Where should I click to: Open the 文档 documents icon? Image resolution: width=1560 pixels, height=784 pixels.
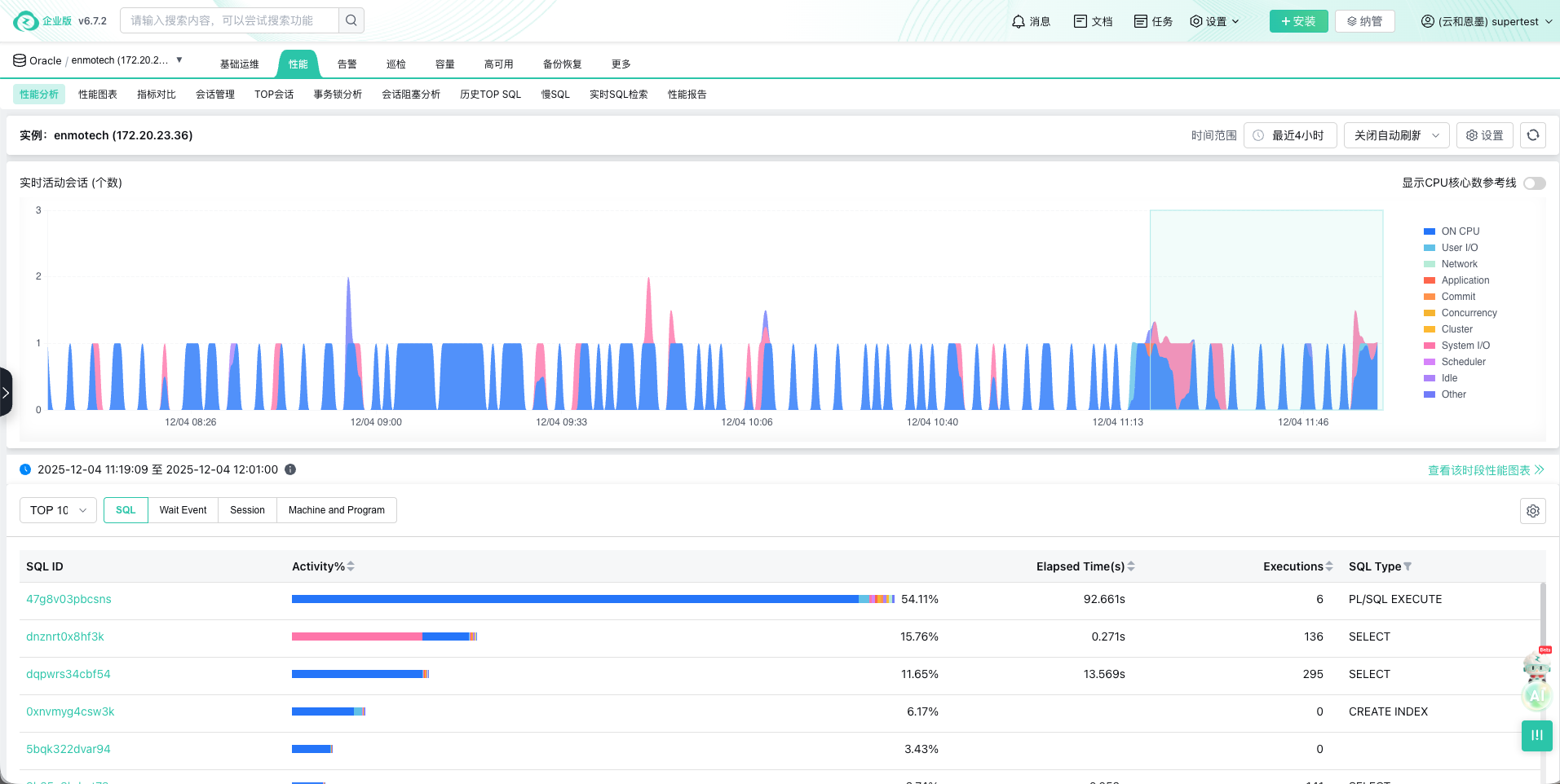point(1093,21)
